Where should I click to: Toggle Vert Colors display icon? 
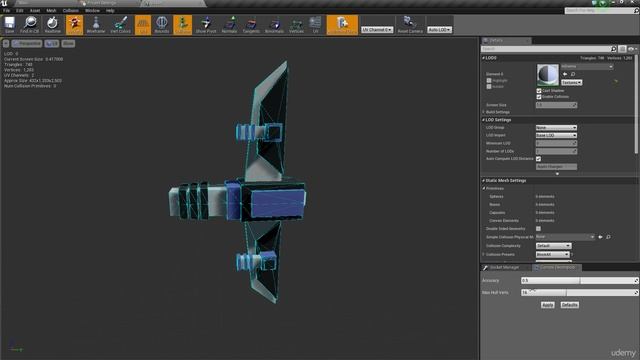point(120,24)
